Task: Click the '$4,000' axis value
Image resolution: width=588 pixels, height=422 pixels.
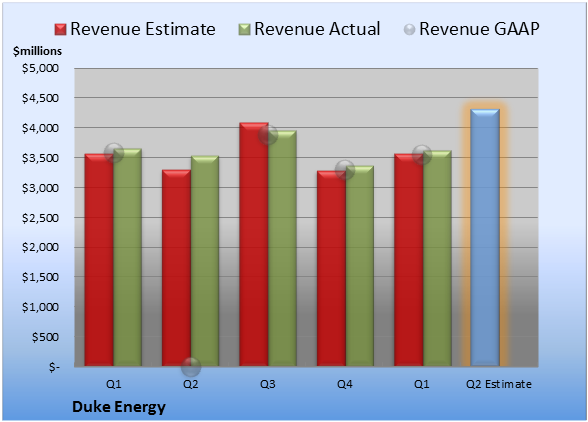Action: pos(40,128)
